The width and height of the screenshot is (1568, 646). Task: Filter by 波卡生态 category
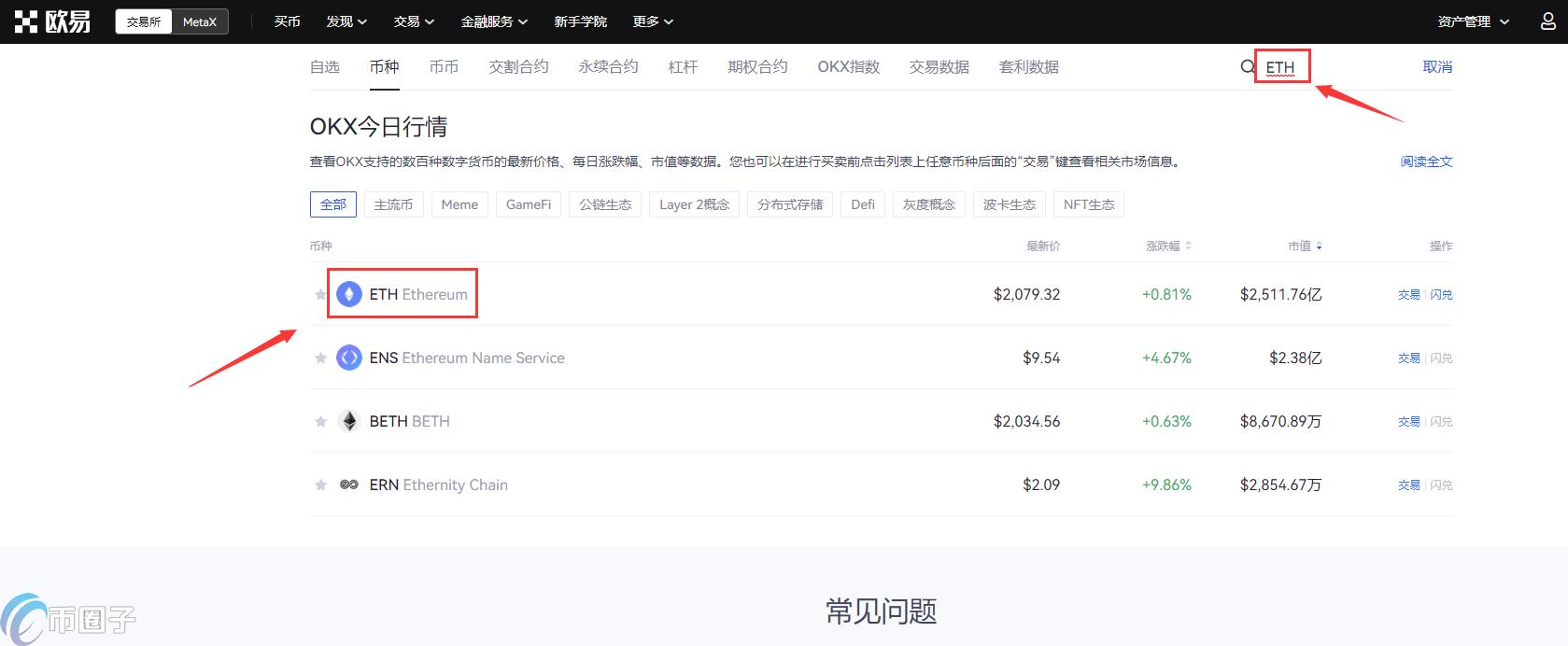1010,204
